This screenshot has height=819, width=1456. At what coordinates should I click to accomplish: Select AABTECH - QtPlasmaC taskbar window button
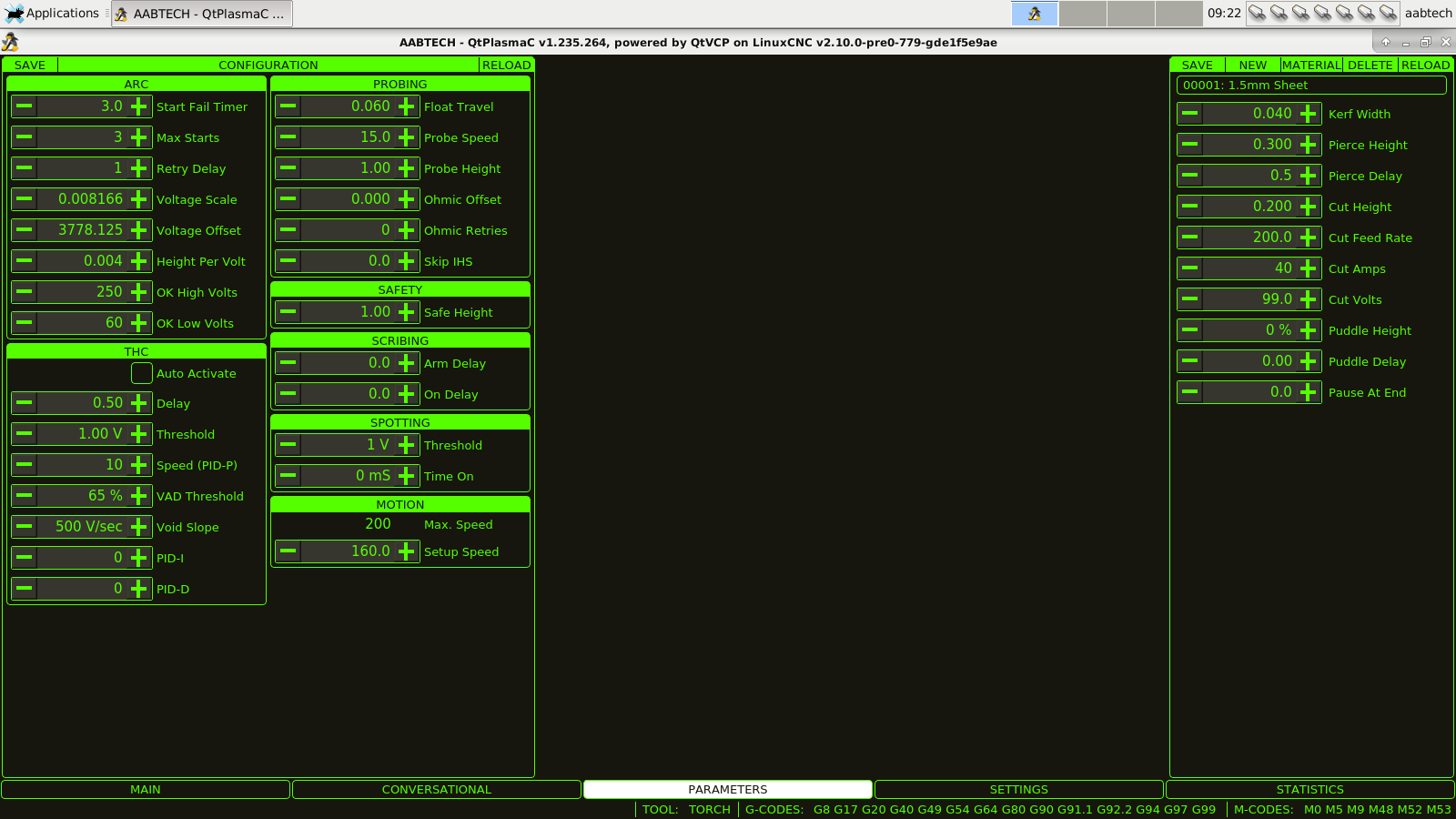202,14
